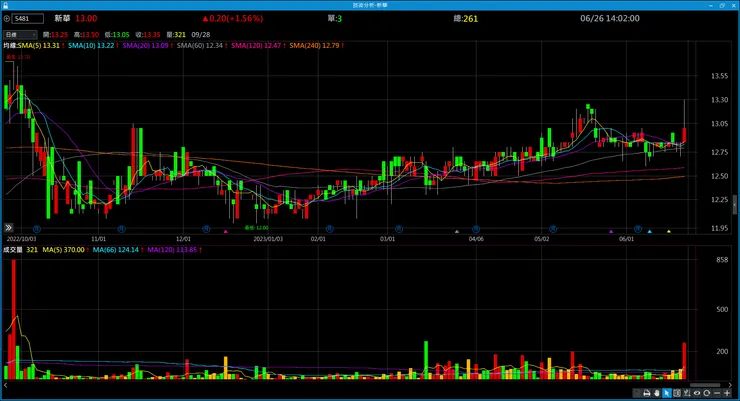Click the right arrow of the horizontal scrollbar
740x401 pixels.
(x=730, y=385)
